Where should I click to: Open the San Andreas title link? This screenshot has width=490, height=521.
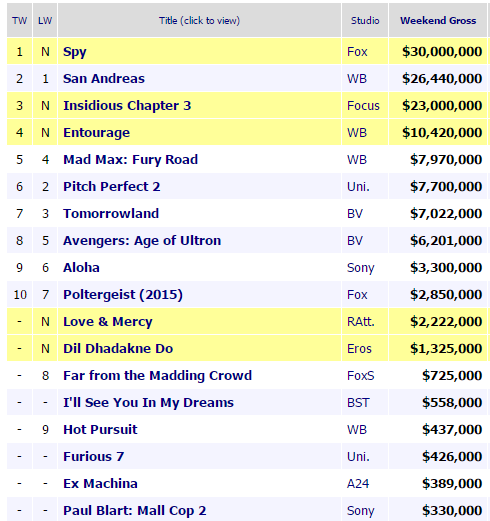click(104, 79)
